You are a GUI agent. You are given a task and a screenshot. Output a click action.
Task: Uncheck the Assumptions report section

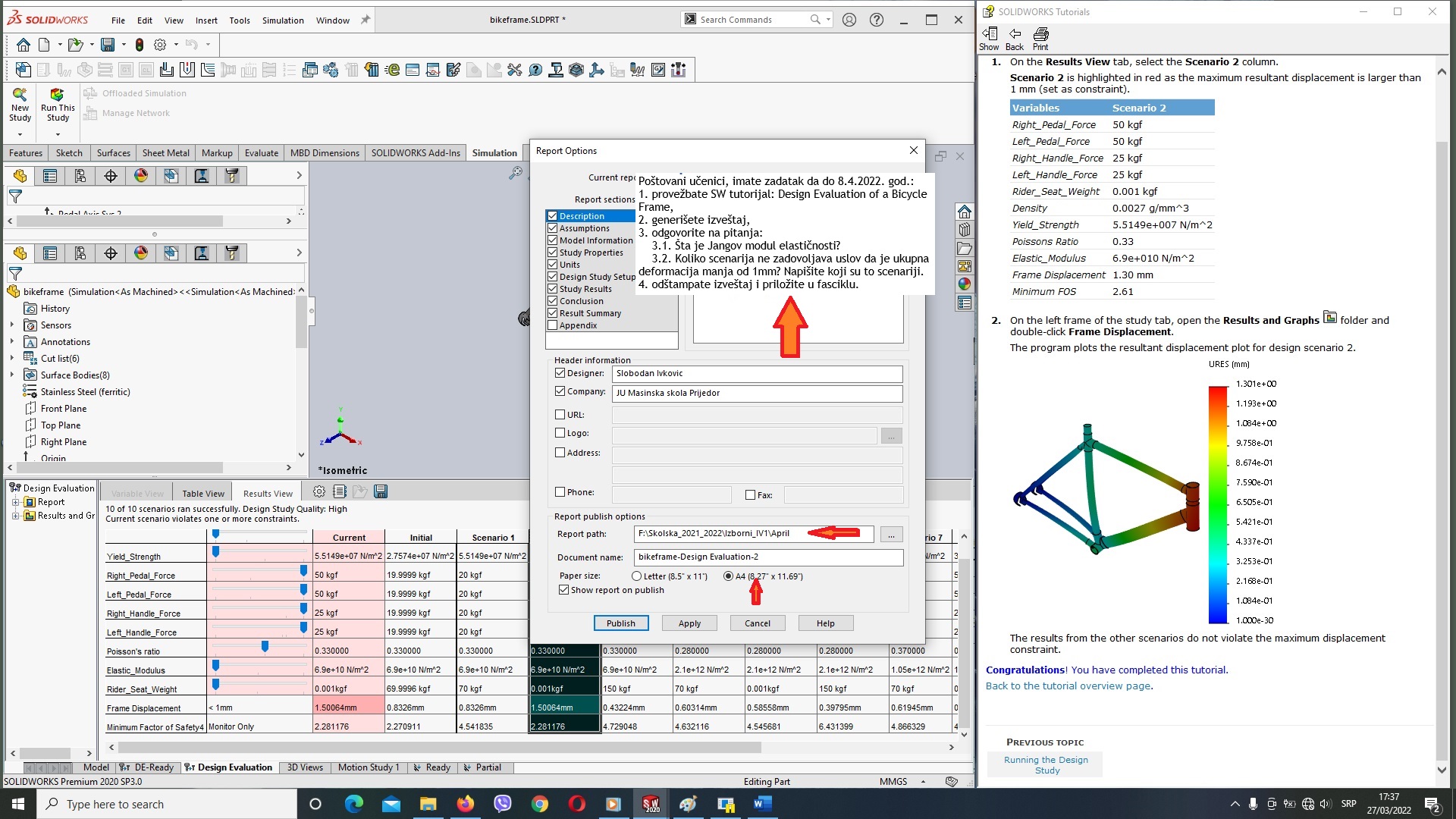point(552,228)
